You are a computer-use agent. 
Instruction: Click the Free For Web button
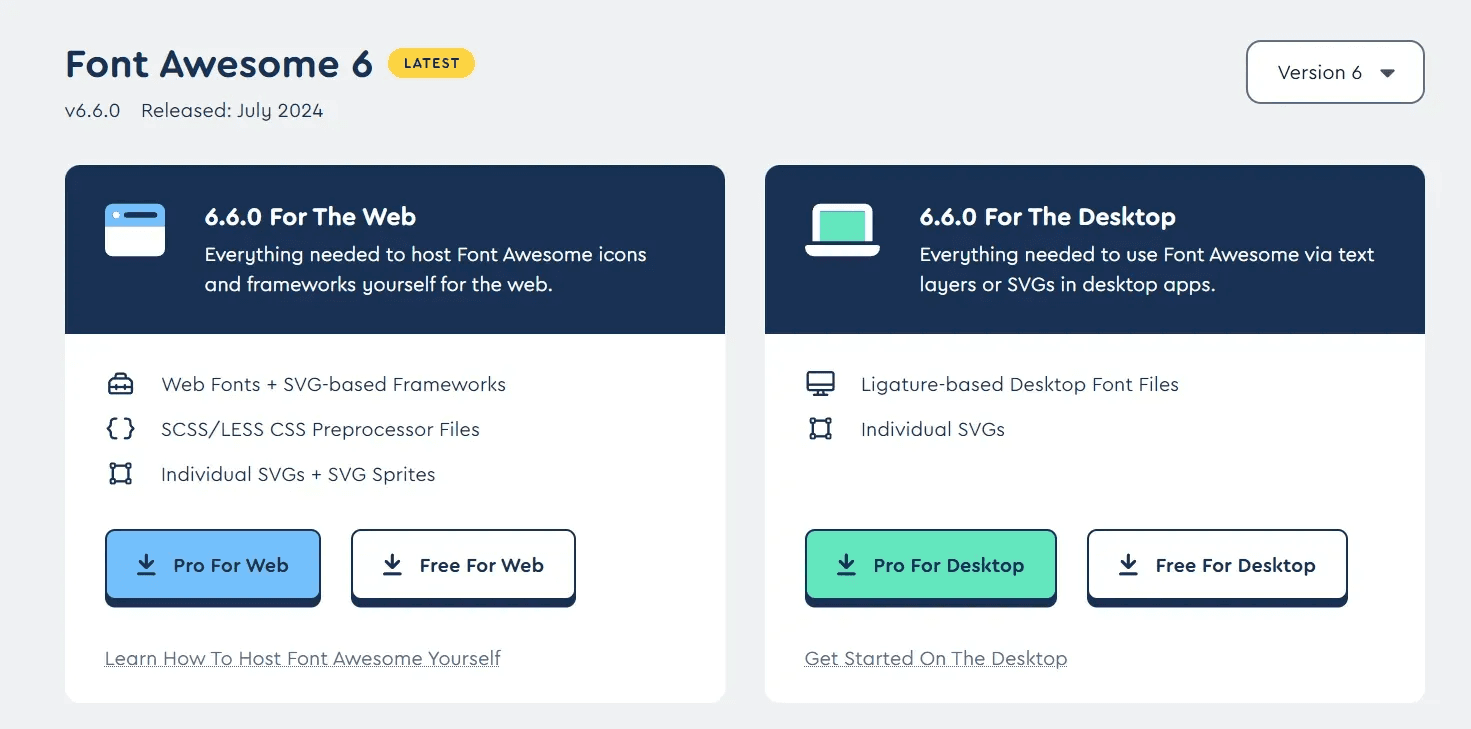463,564
